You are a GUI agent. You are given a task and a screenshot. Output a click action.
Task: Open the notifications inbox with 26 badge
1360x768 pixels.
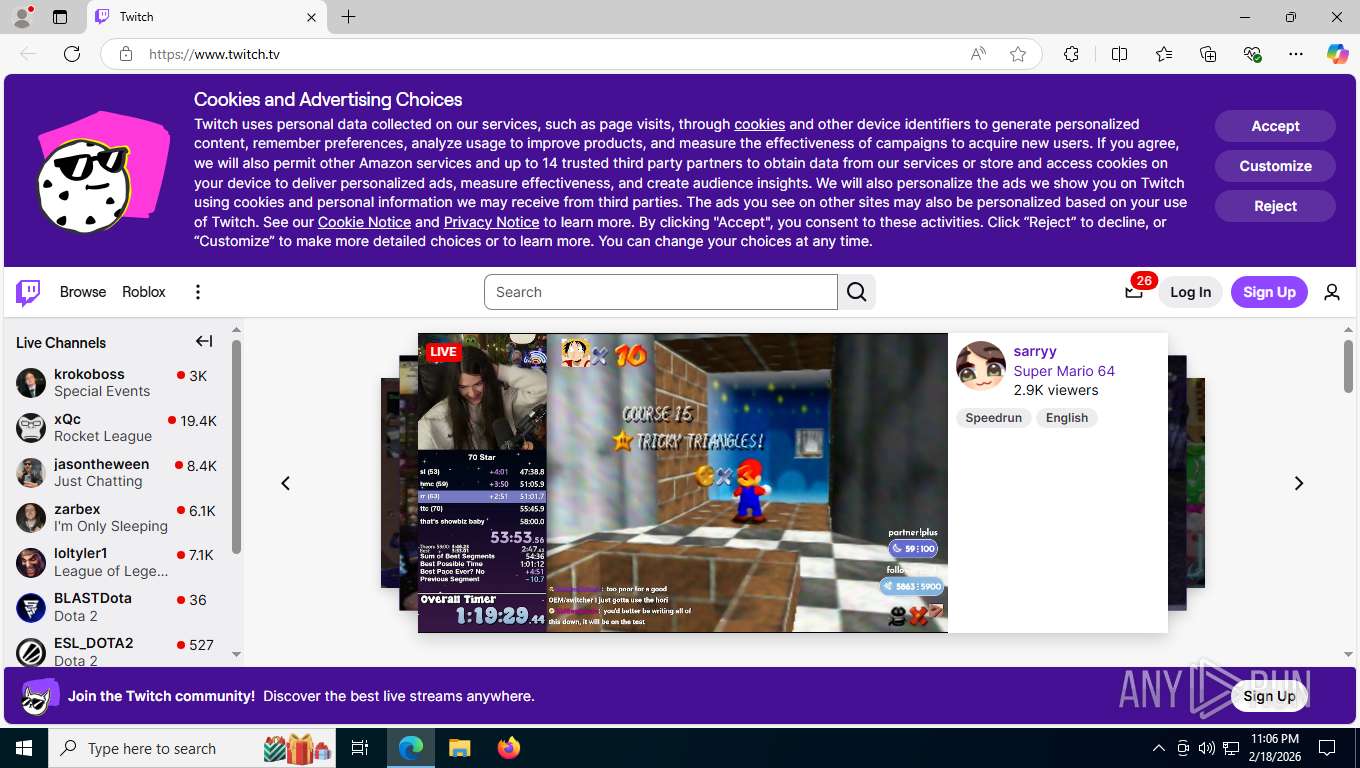pos(1134,292)
